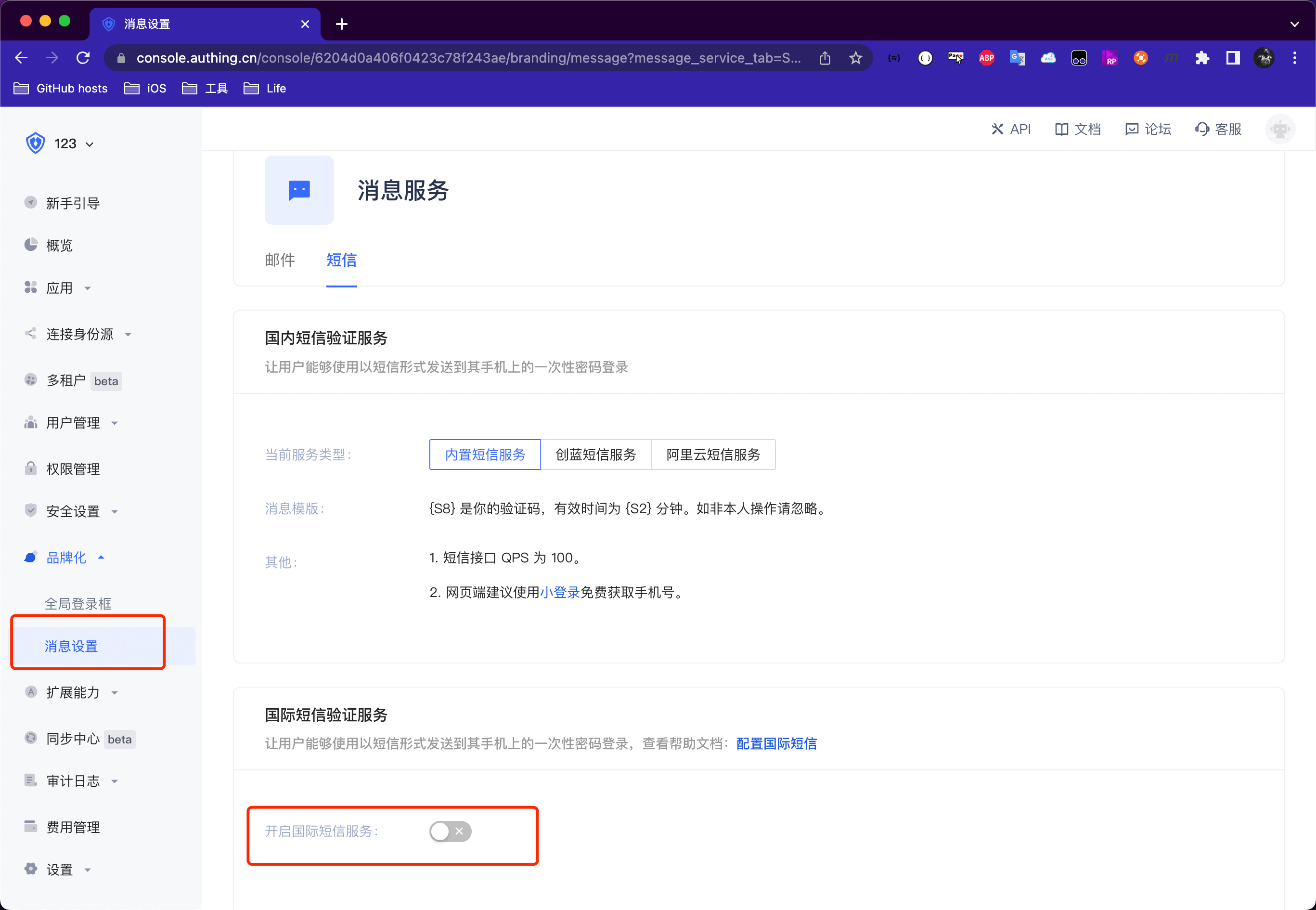Image resolution: width=1316 pixels, height=910 pixels.
Task: Bookmark page with star icon
Action: click(855, 58)
